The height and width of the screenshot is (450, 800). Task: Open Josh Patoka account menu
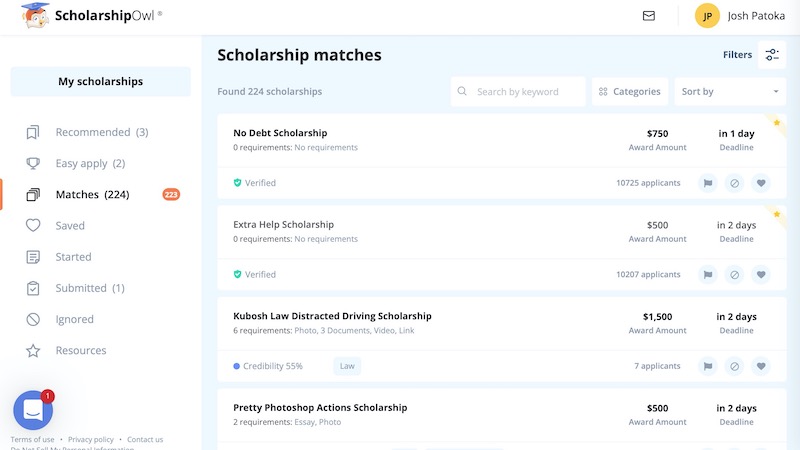pos(737,16)
